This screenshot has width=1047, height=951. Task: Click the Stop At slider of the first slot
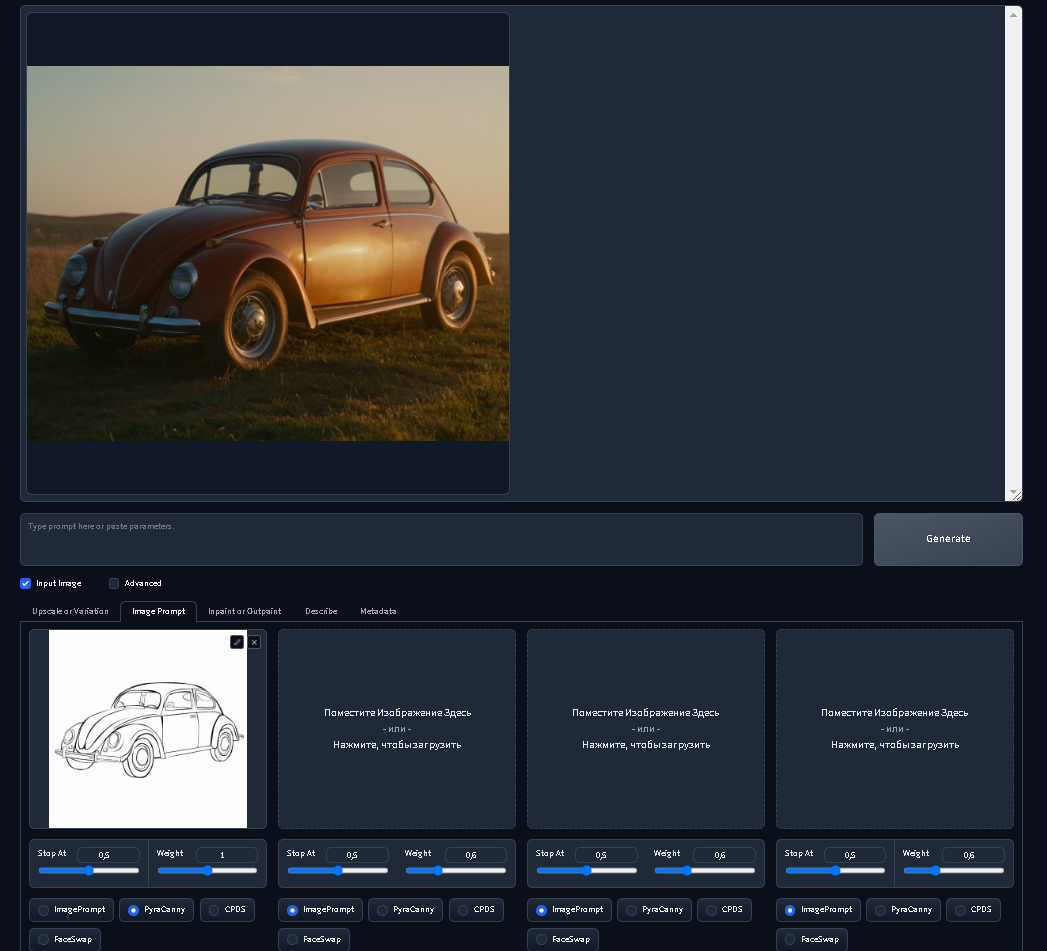tap(89, 871)
